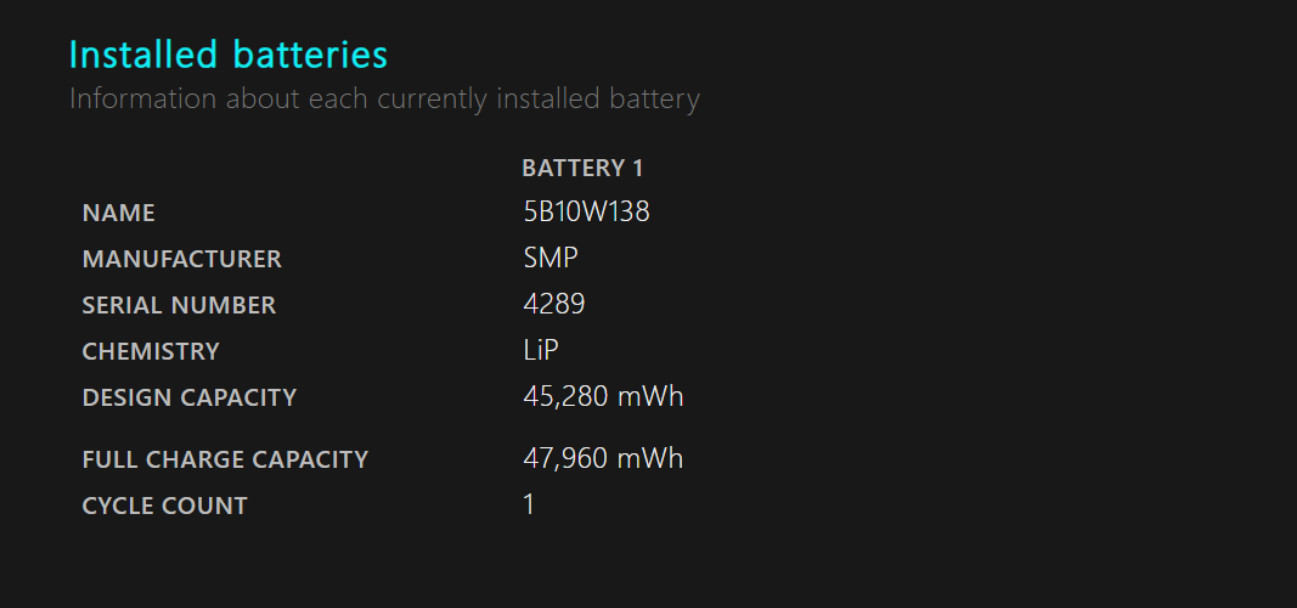1297x608 pixels.
Task: Select the BATTERY 1 column header
Action: coord(582,168)
